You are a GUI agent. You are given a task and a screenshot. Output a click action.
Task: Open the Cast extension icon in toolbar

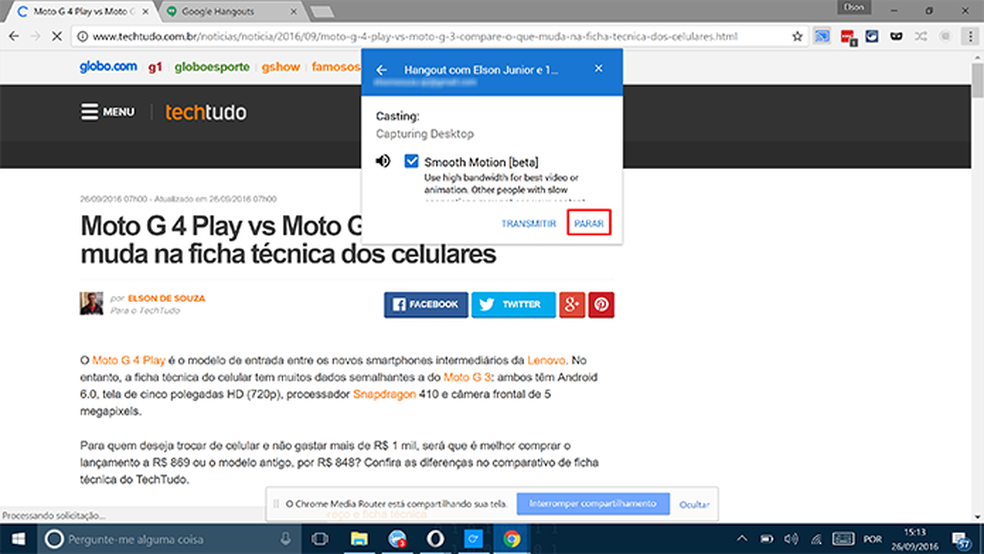(x=822, y=36)
